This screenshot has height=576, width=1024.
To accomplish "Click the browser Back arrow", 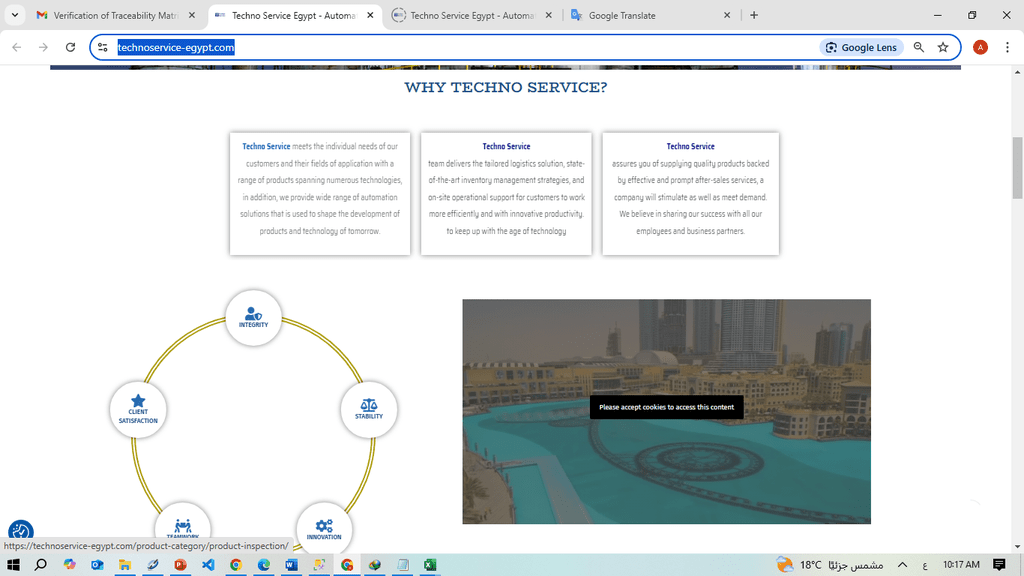I will (17, 47).
